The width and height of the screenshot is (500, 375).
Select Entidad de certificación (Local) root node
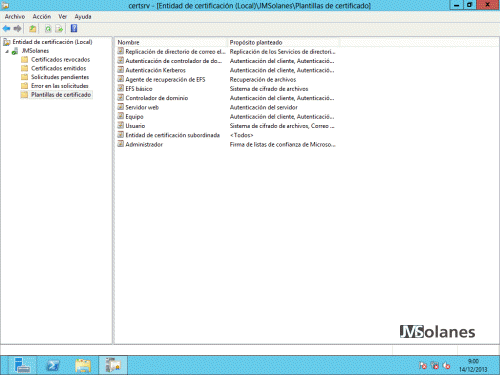(52, 42)
